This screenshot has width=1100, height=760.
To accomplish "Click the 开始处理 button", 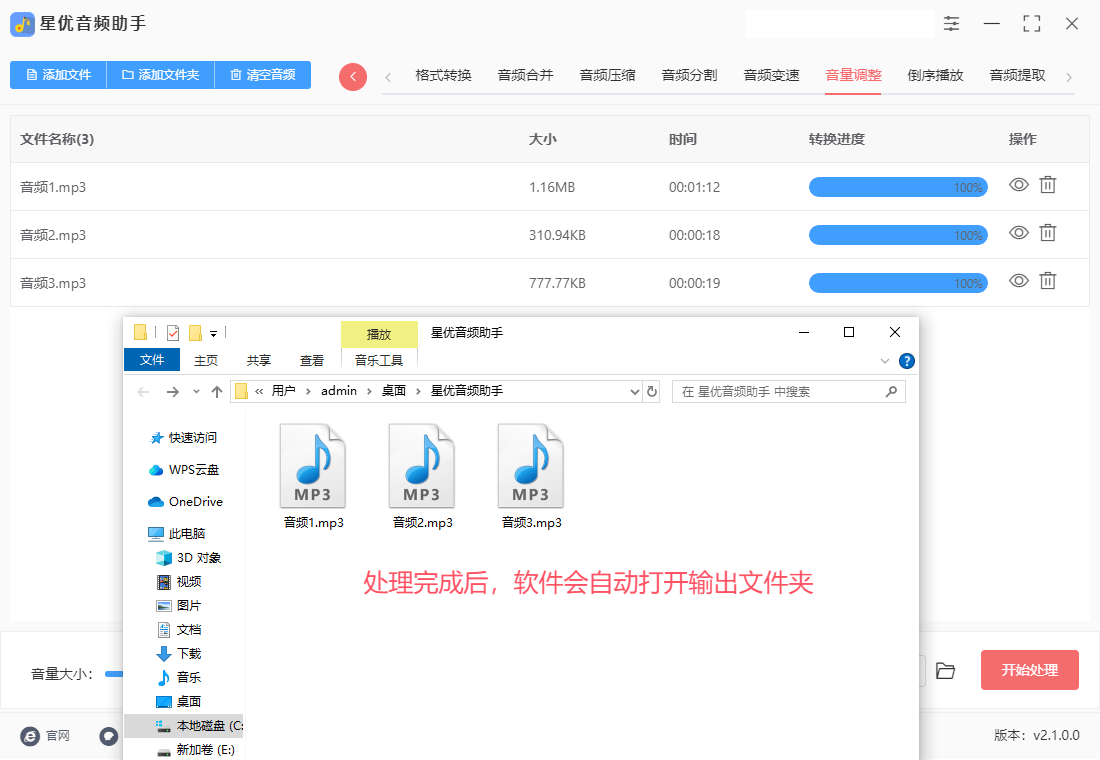I will pos(1029,670).
